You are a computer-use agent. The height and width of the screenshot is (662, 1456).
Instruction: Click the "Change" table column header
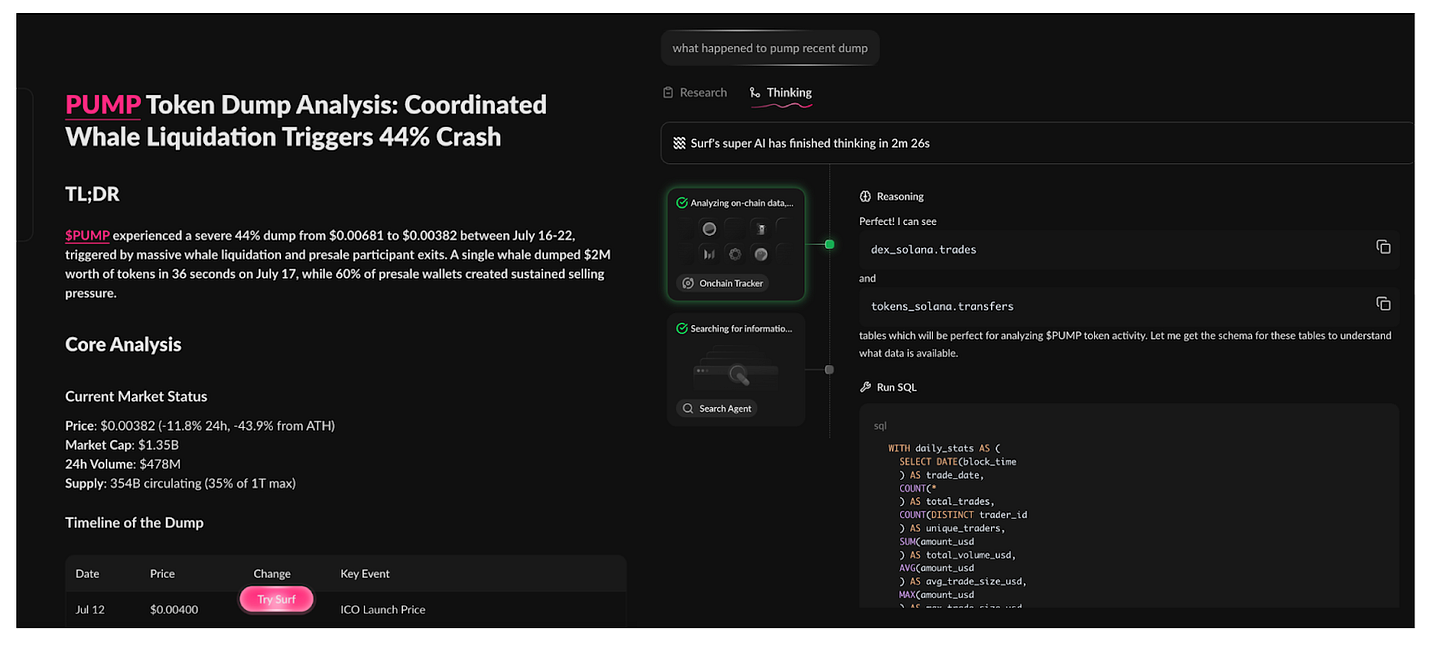click(x=272, y=574)
